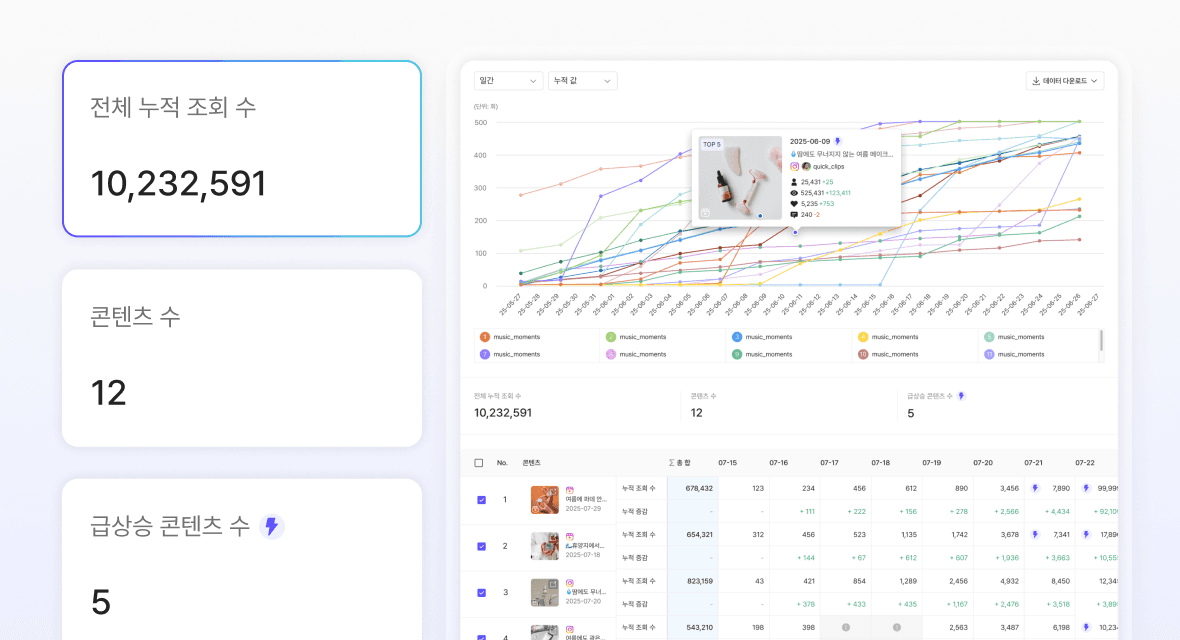
Task: Click the lightning icon in row 4's 07-22 cell
Action: point(1086,627)
